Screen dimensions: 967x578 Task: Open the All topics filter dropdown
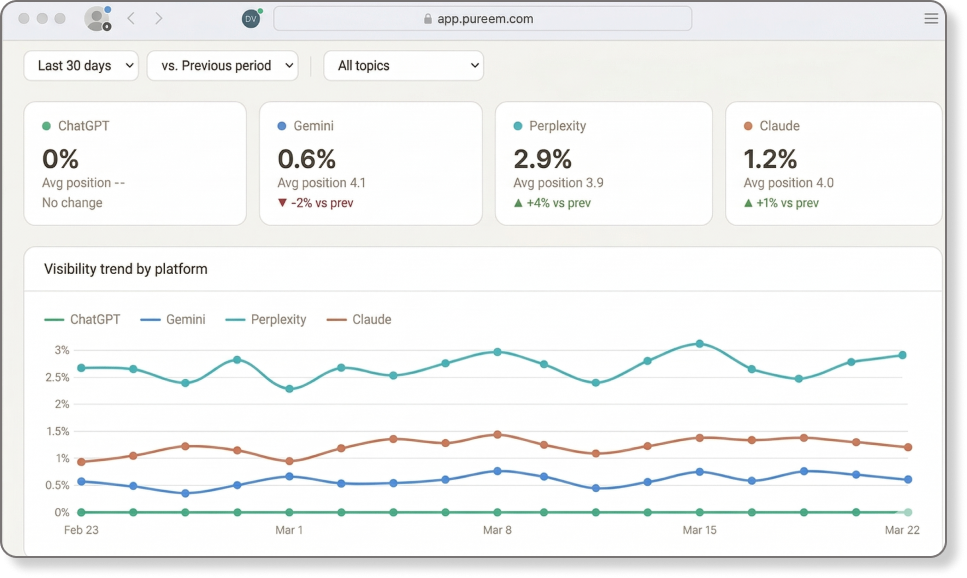[403, 65]
